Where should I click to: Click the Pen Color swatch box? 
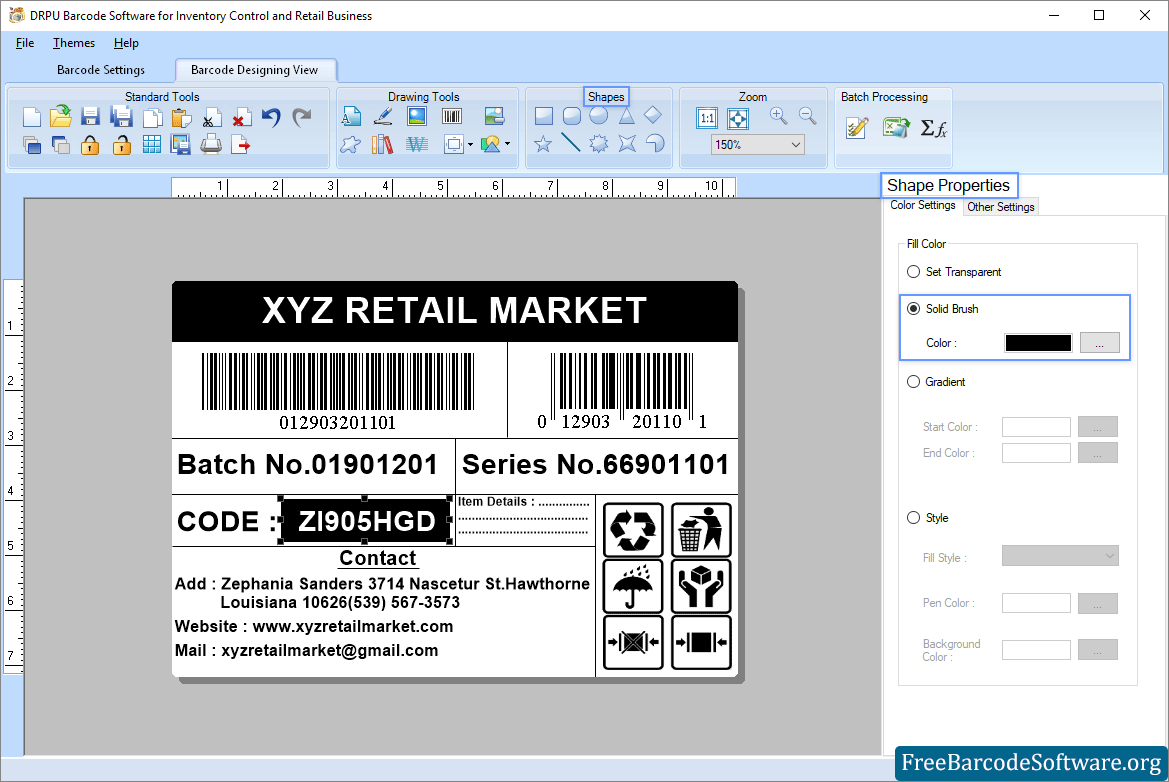pyautogui.click(x=1036, y=603)
